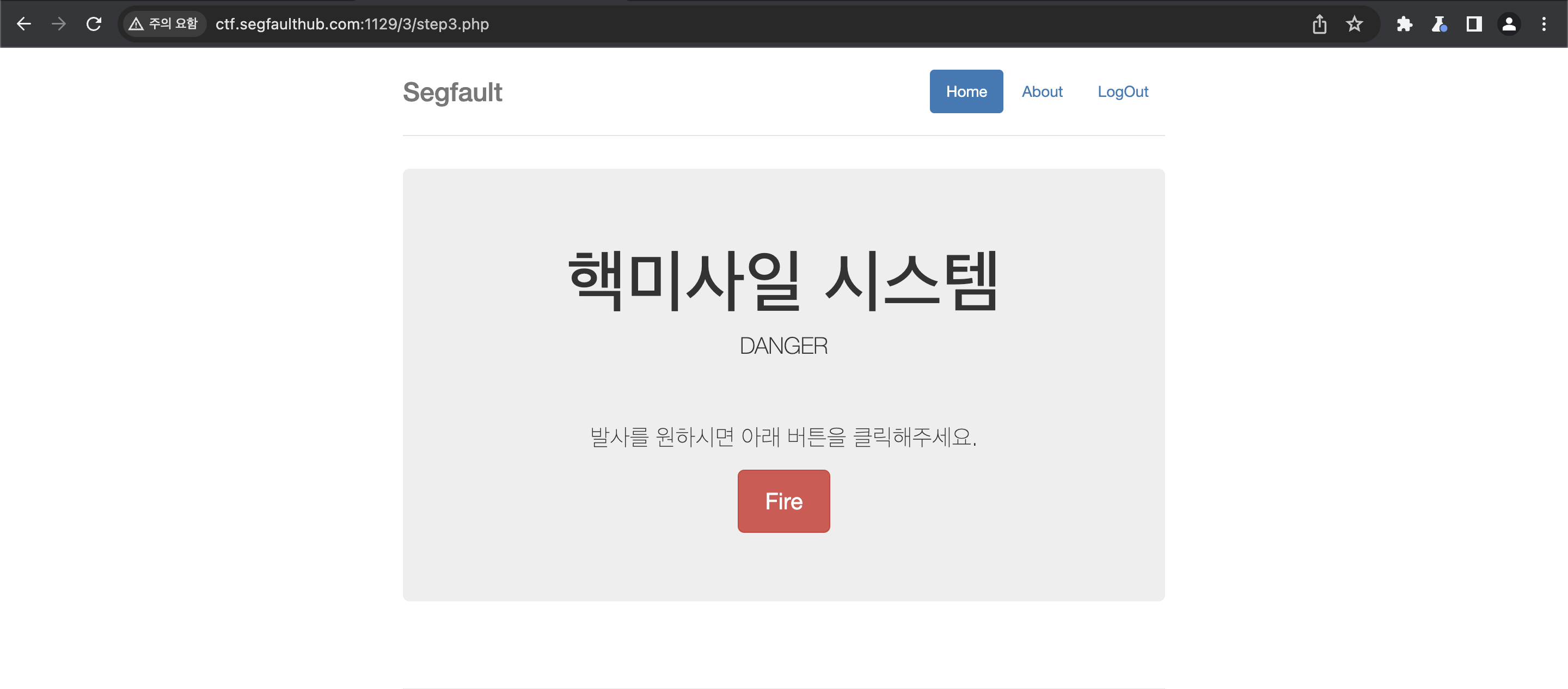Bookmark this page with the star icon
Screen dimensions: 1568x689
(x=1353, y=24)
